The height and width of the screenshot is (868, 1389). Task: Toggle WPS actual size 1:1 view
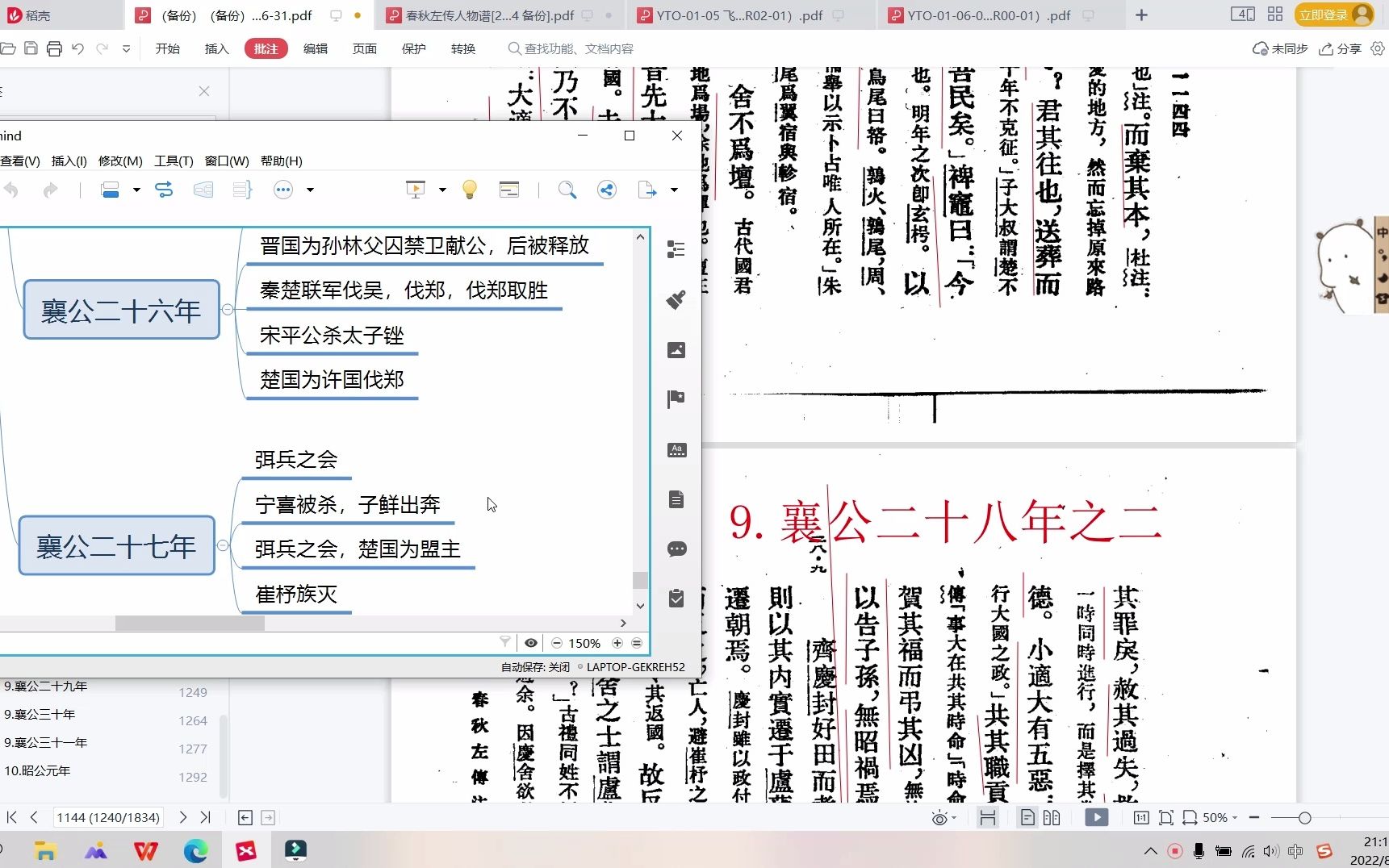[1141, 818]
